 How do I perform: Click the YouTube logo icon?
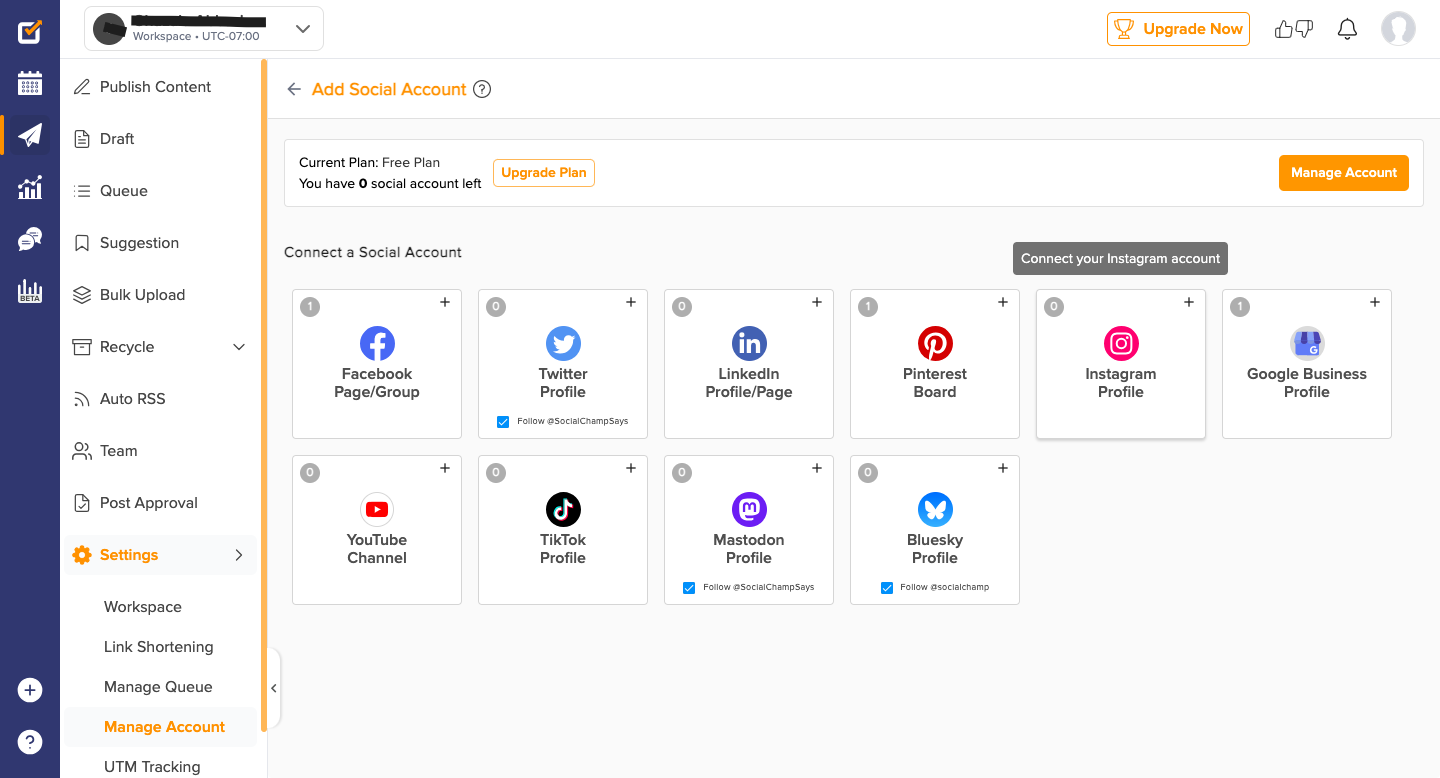[377, 510]
